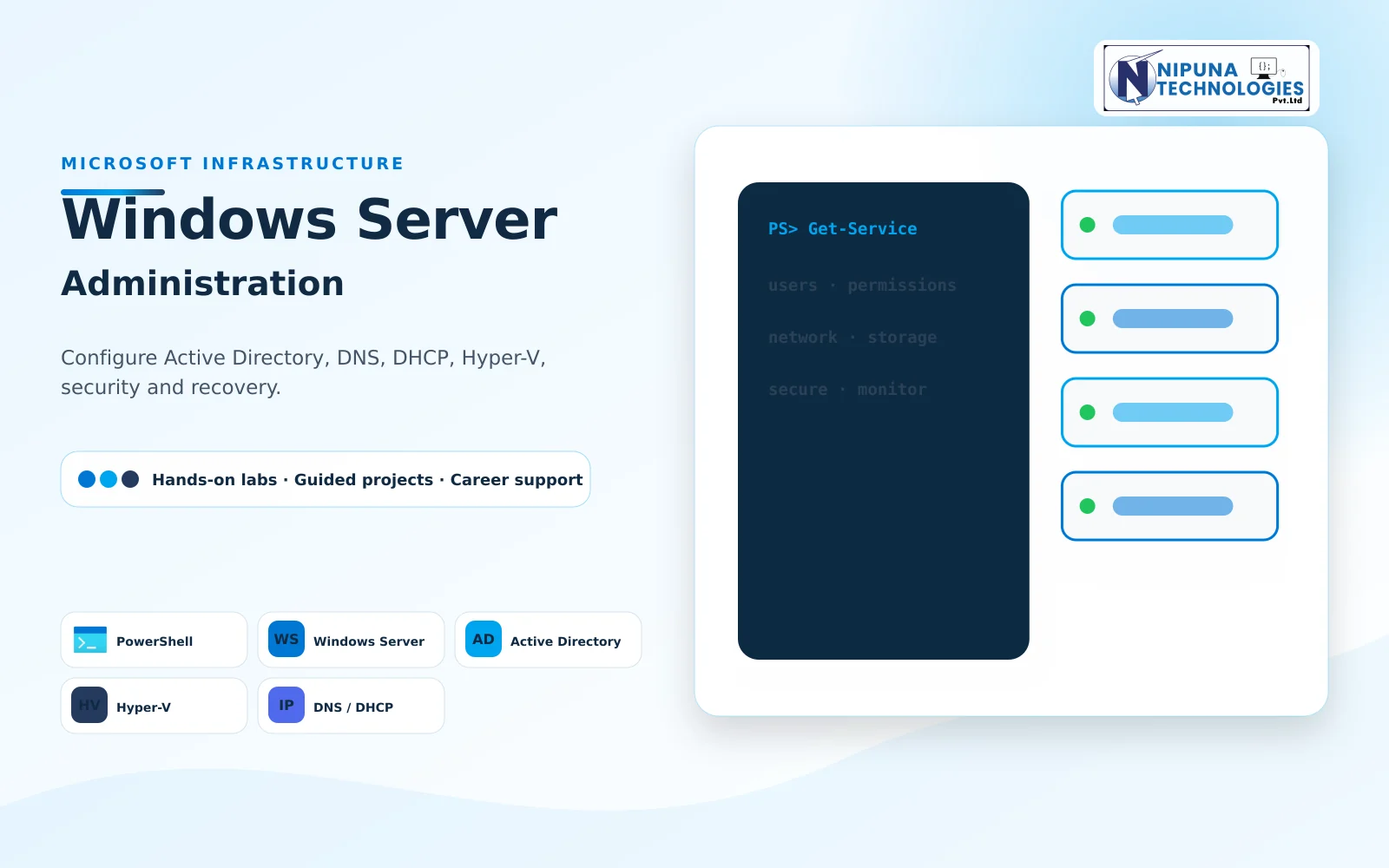The image size is (1389, 868).
Task: Select the PowerShell chip label
Action: pos(155,641)
